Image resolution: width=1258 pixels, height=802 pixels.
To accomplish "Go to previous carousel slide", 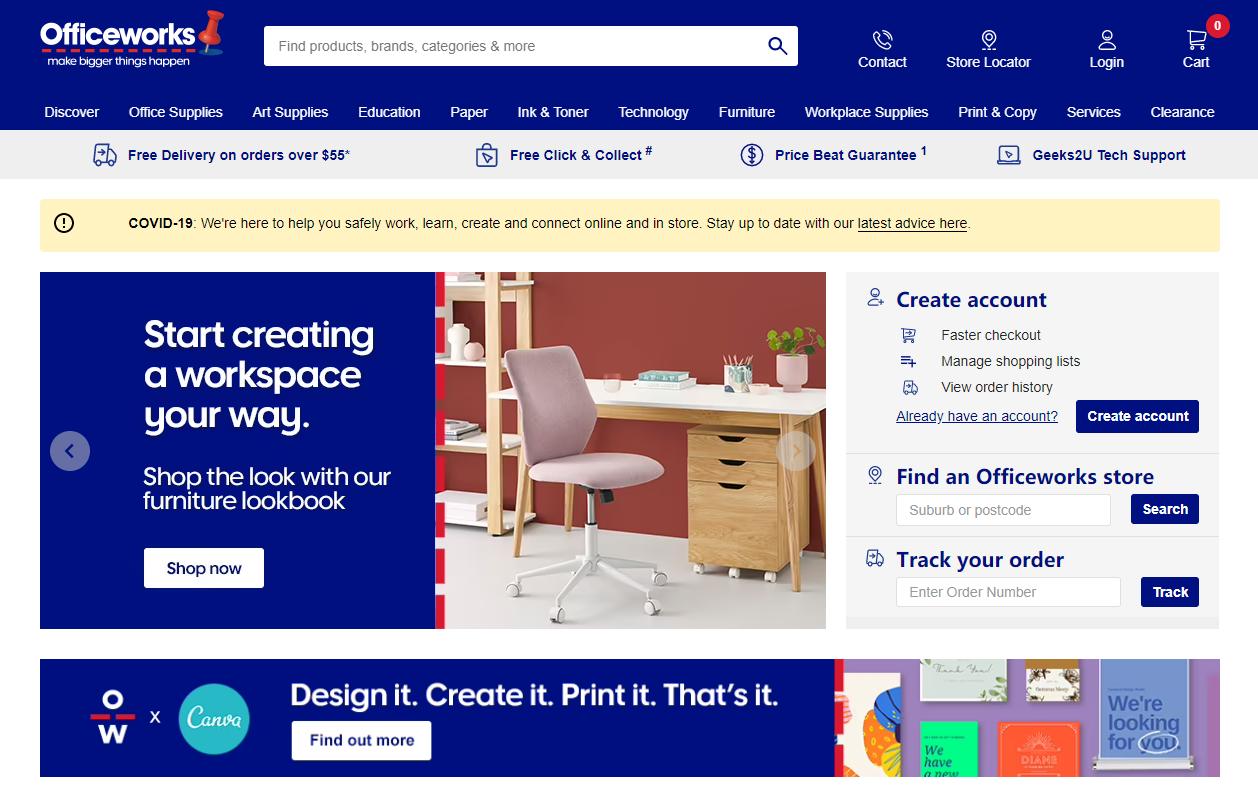I will pos(70,451).
